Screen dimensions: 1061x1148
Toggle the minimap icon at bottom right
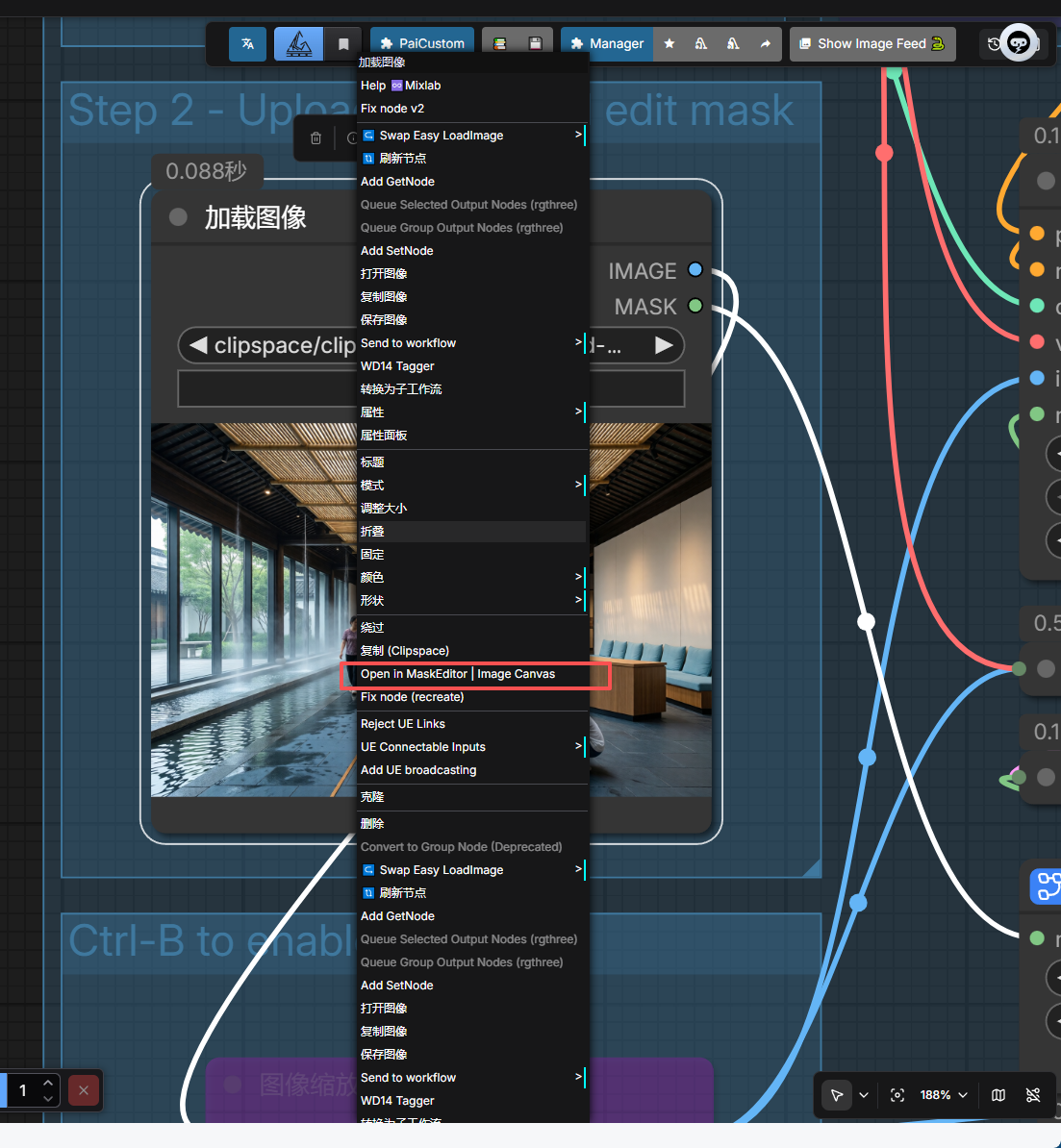[x=998, y=1095]
